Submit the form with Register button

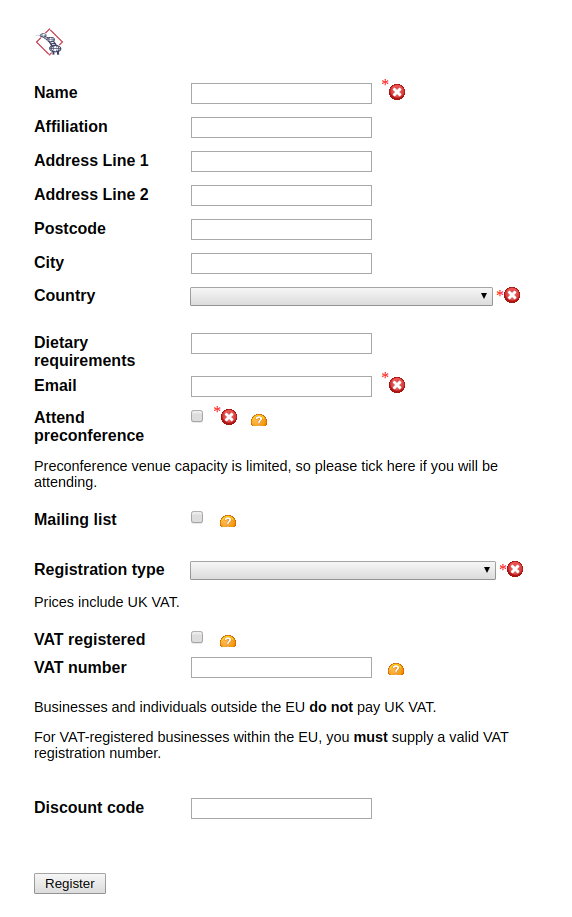click(70, 883)
